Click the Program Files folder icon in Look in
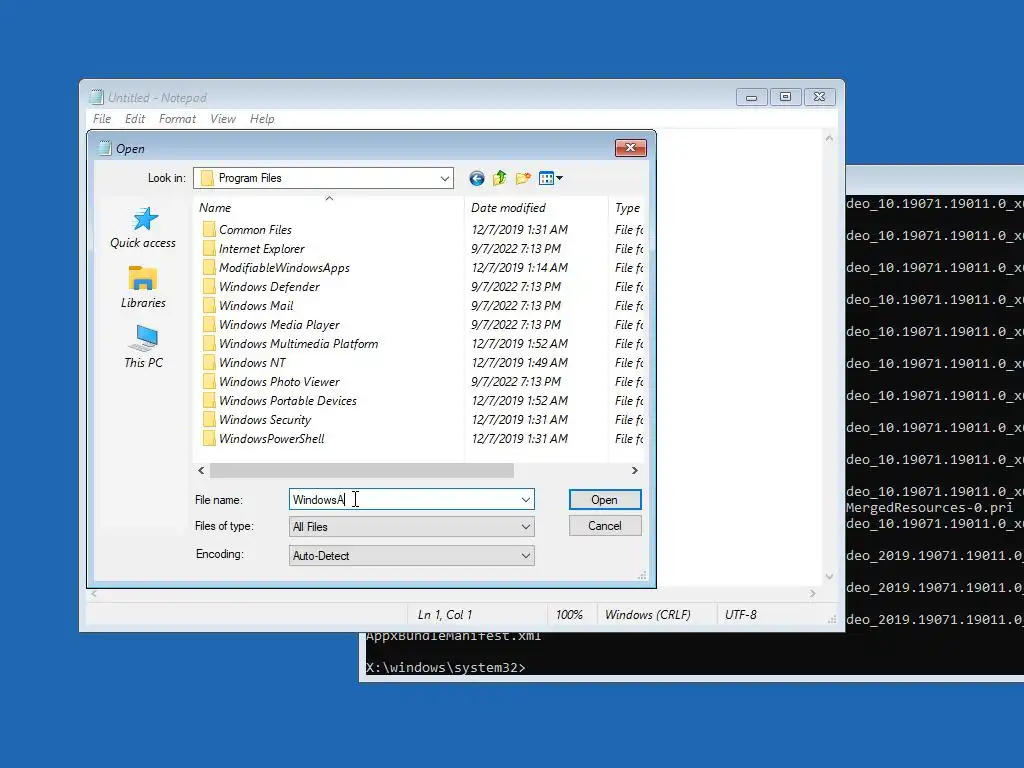 click(x=207, y=178)
